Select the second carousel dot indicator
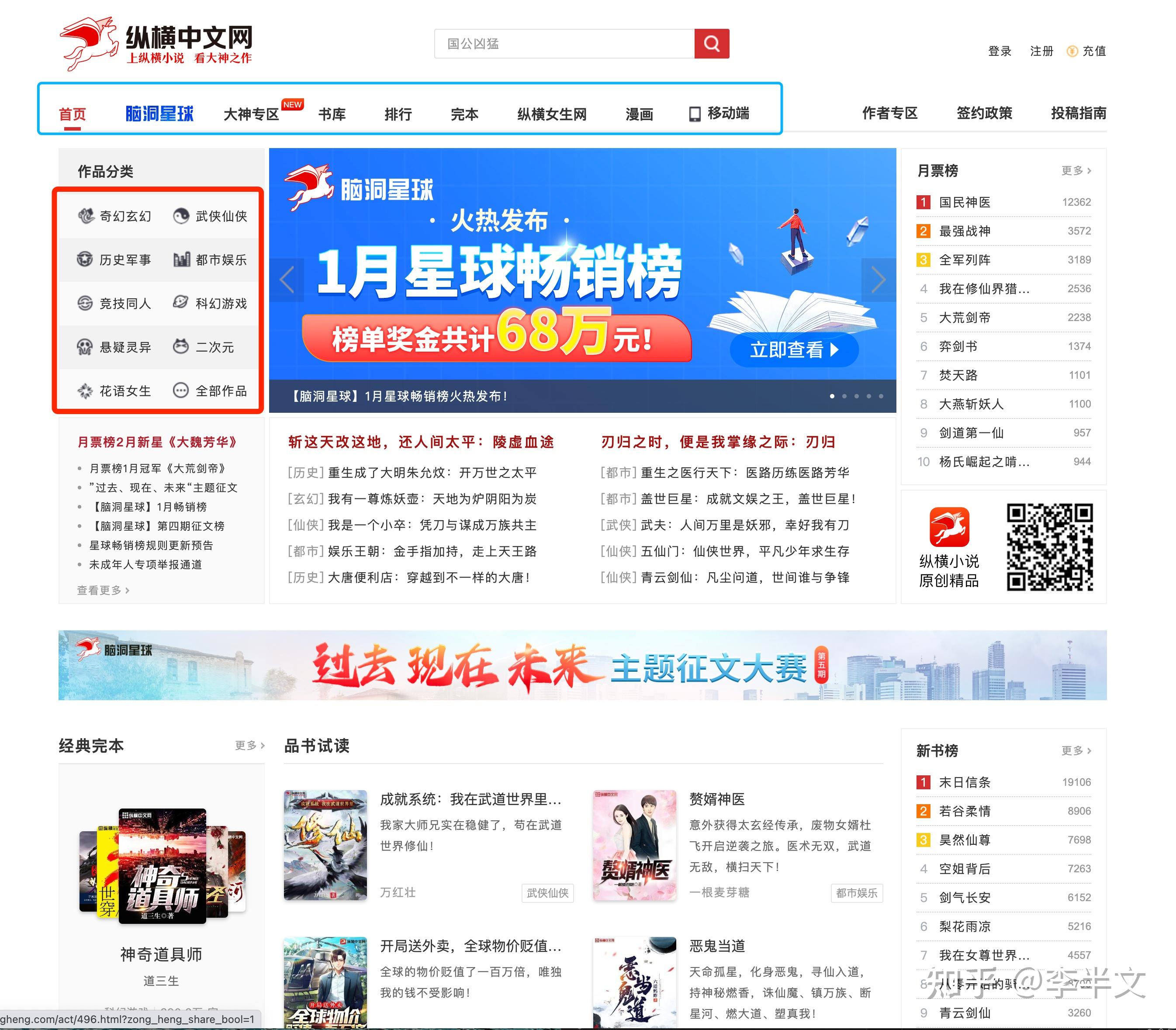Screen dimensions: 1176x1030 844,396
